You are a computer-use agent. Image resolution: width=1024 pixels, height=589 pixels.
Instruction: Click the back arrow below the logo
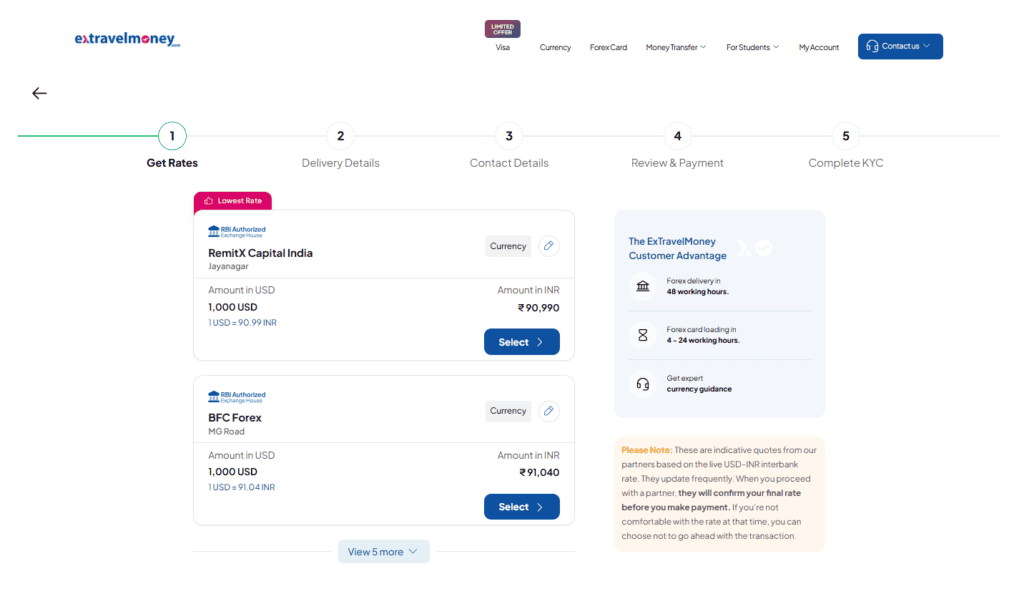[x=39, y=92]
